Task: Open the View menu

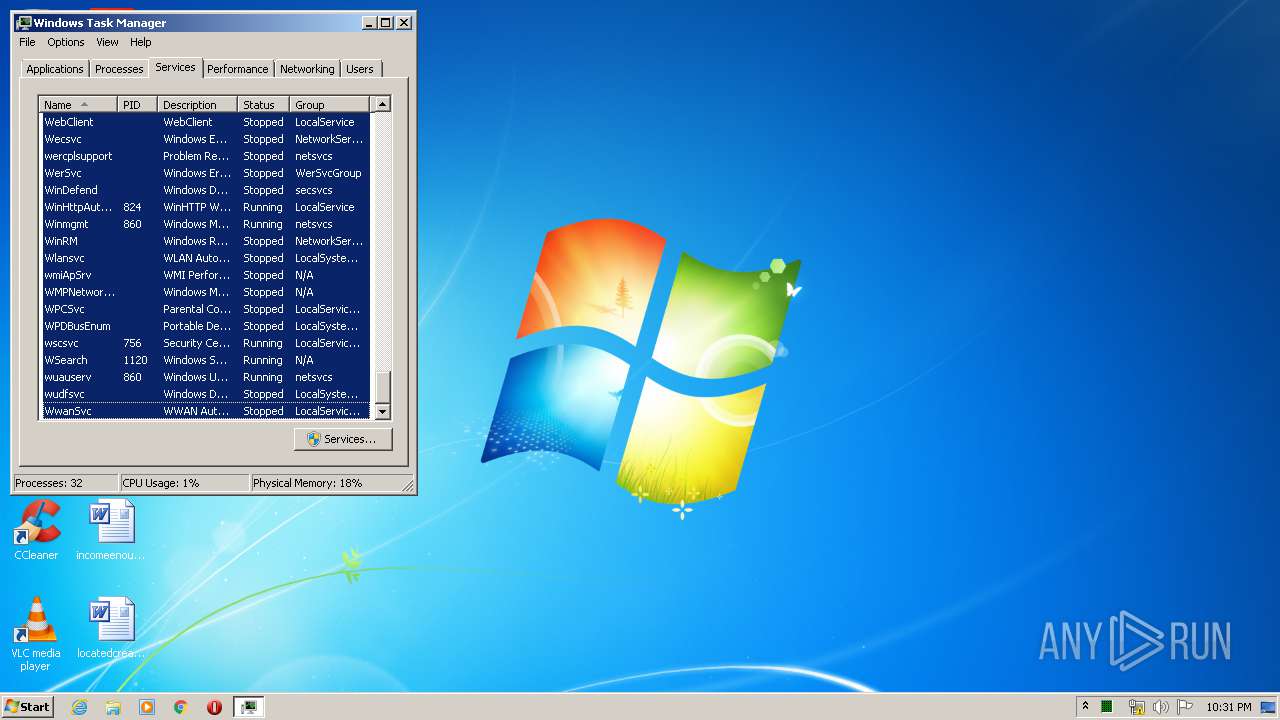Action: point(107,42)
